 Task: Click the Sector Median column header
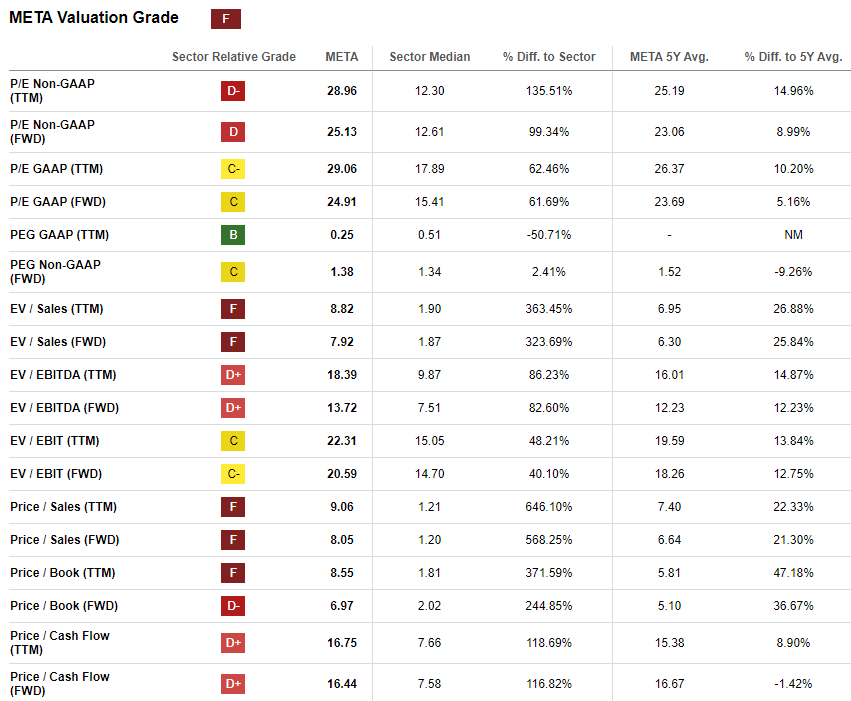click(429, 57)
